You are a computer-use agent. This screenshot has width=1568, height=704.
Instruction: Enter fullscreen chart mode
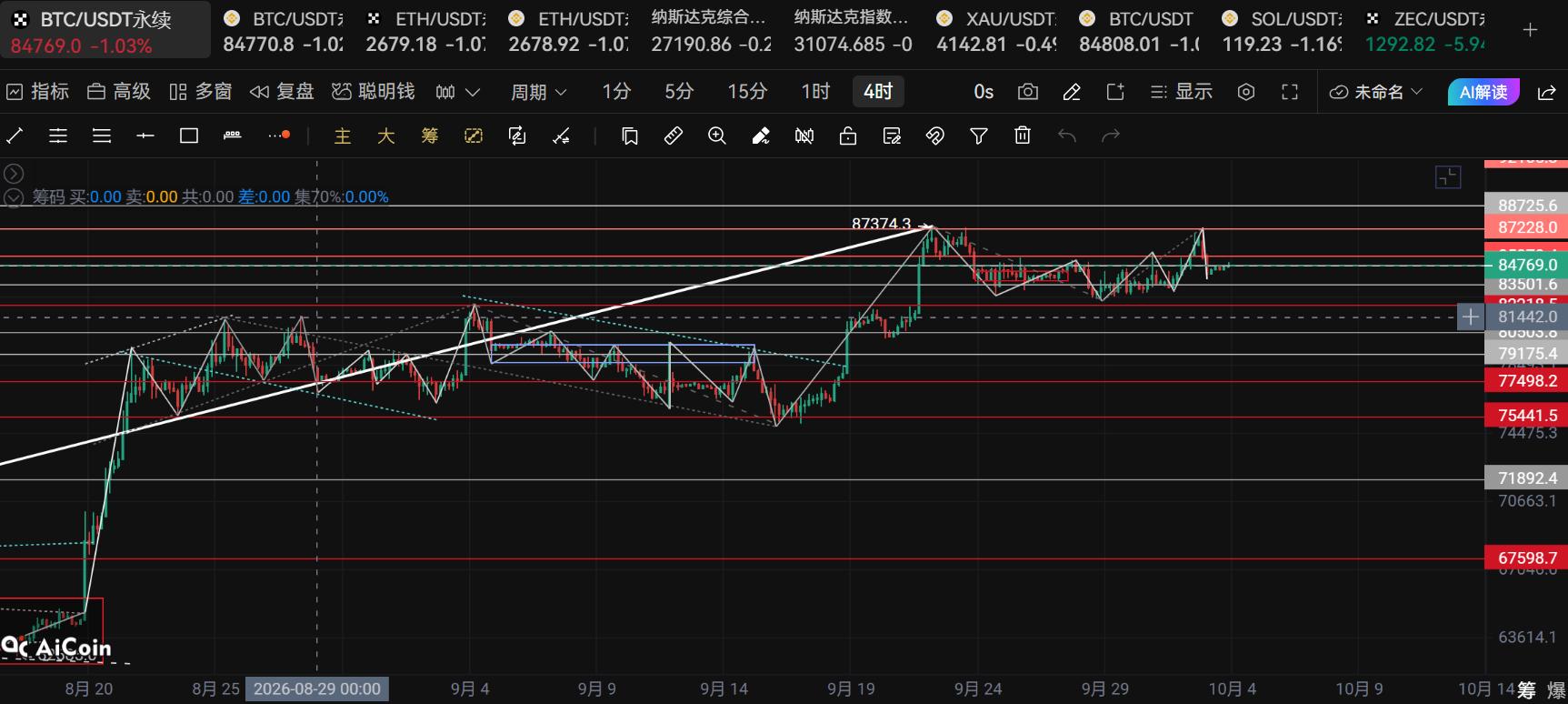click(x=1290, y=92)
